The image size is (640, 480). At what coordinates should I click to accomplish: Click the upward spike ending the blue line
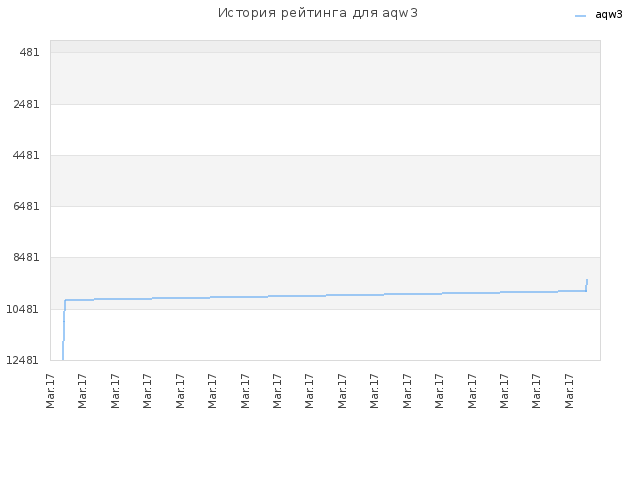(587, 285)
